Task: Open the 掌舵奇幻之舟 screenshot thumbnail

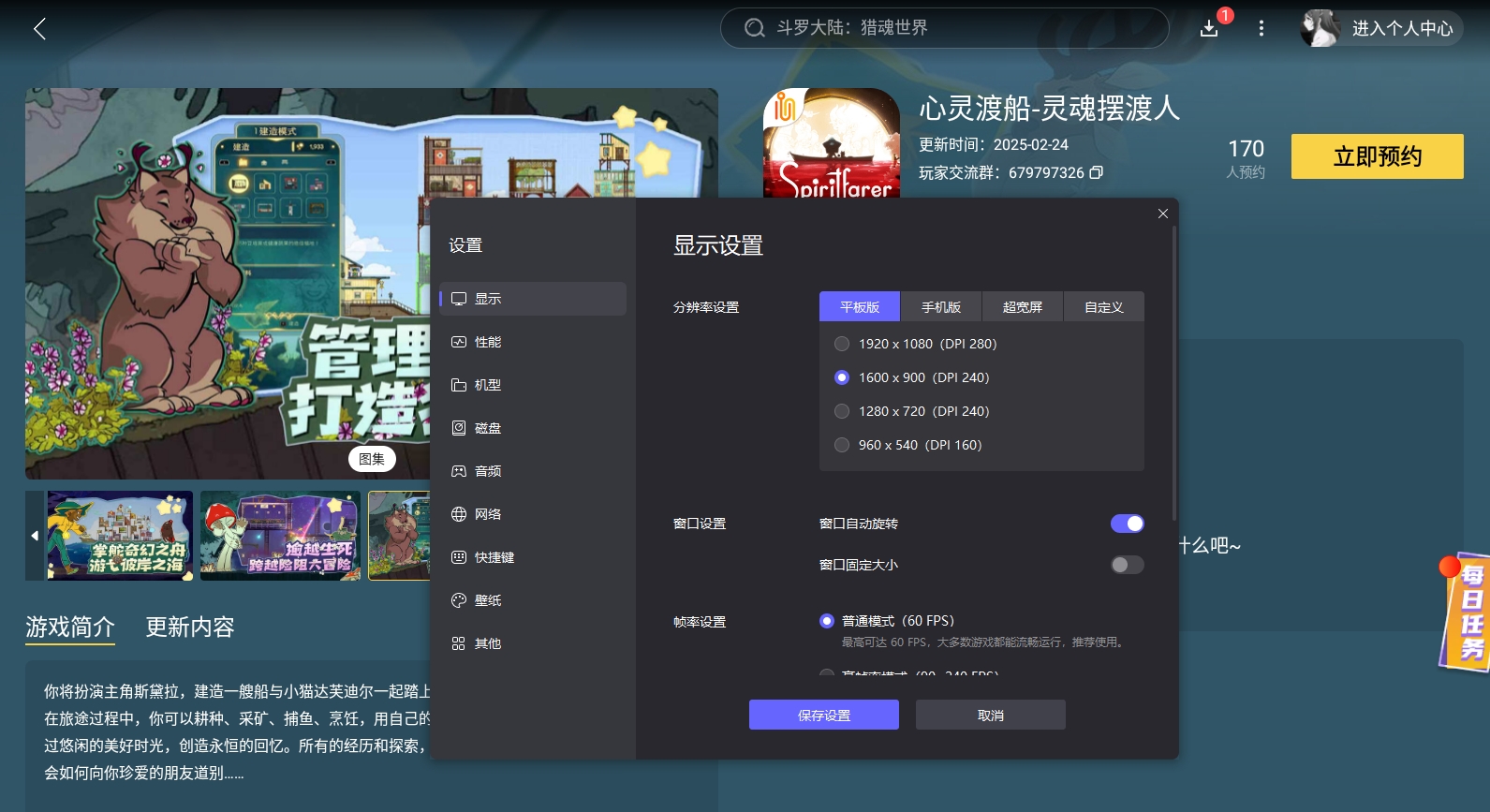Action: click(120, 536)
